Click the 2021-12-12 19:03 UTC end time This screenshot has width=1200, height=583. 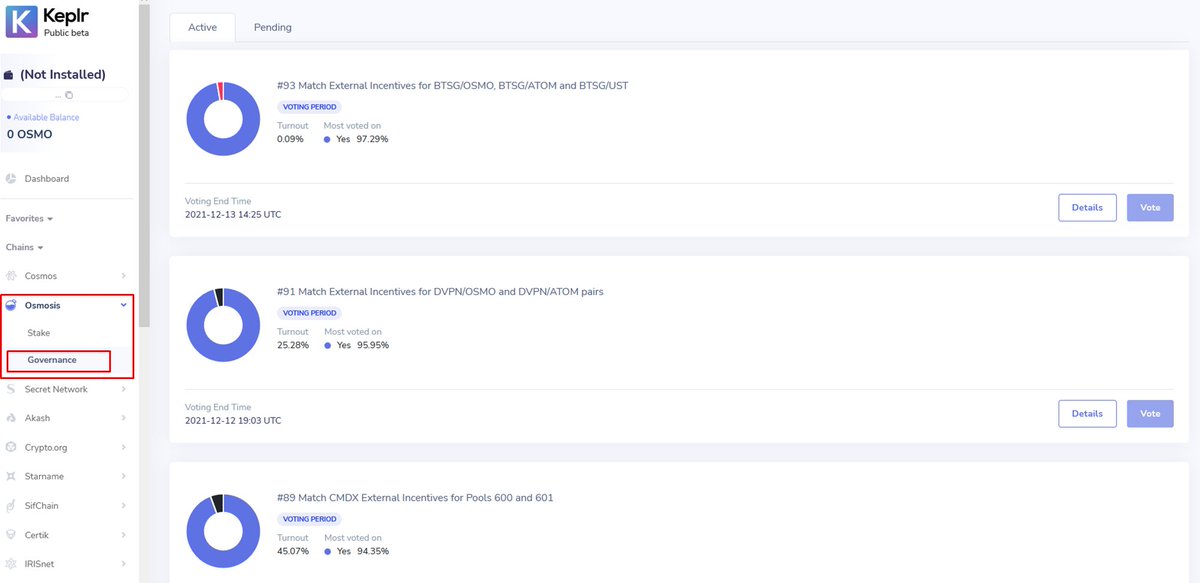tap(233, 421)
